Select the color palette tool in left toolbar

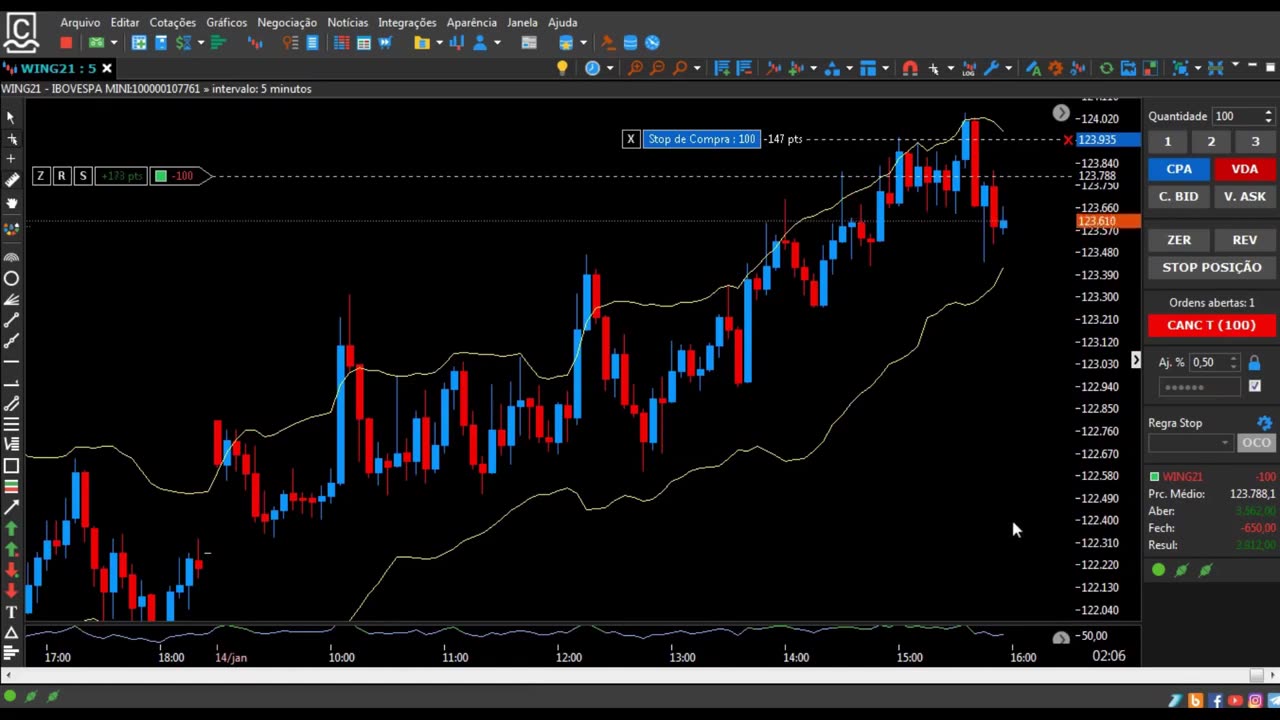coord(11,229)
